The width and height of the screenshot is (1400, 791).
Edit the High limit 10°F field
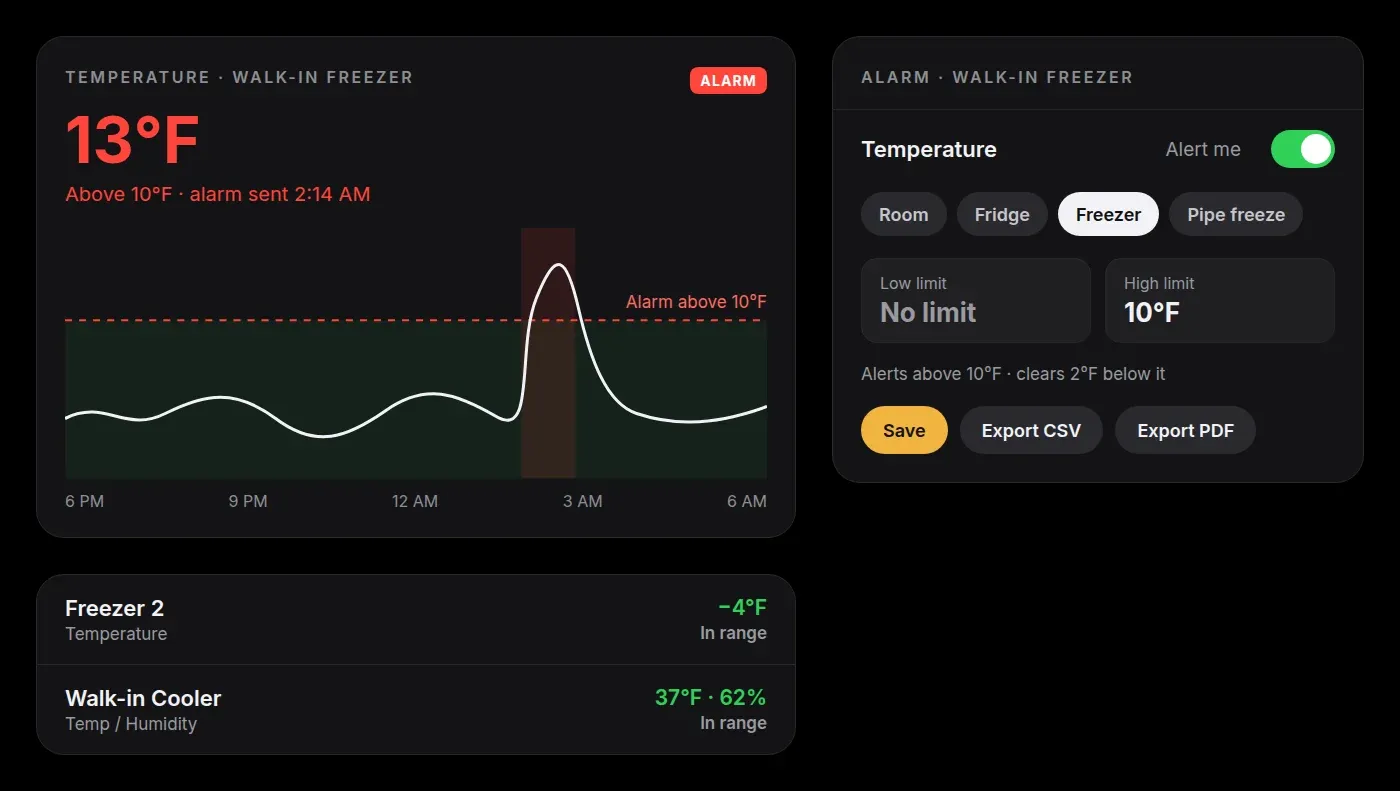(1220, 300)
